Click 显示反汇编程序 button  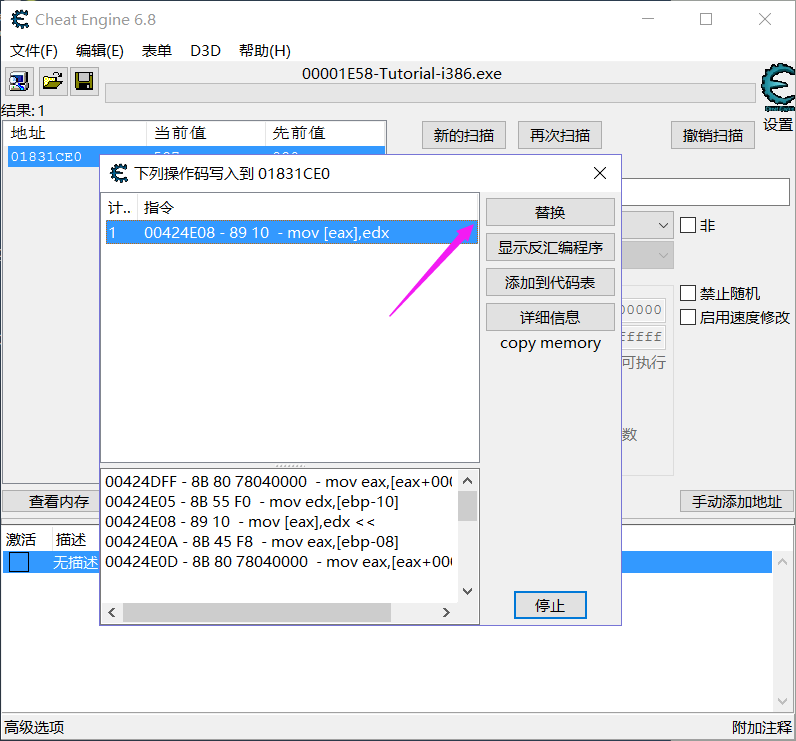click(550, 247)
